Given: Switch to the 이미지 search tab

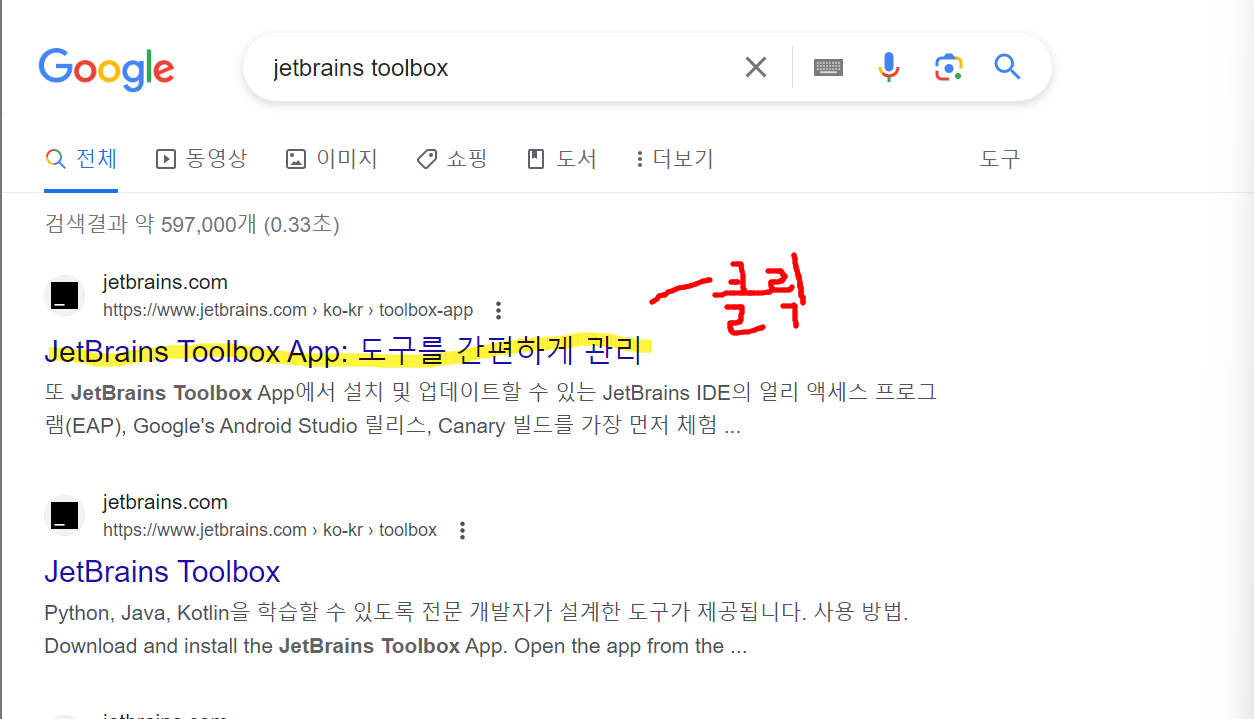Looking at the screenshot, I should coord(331,158).
